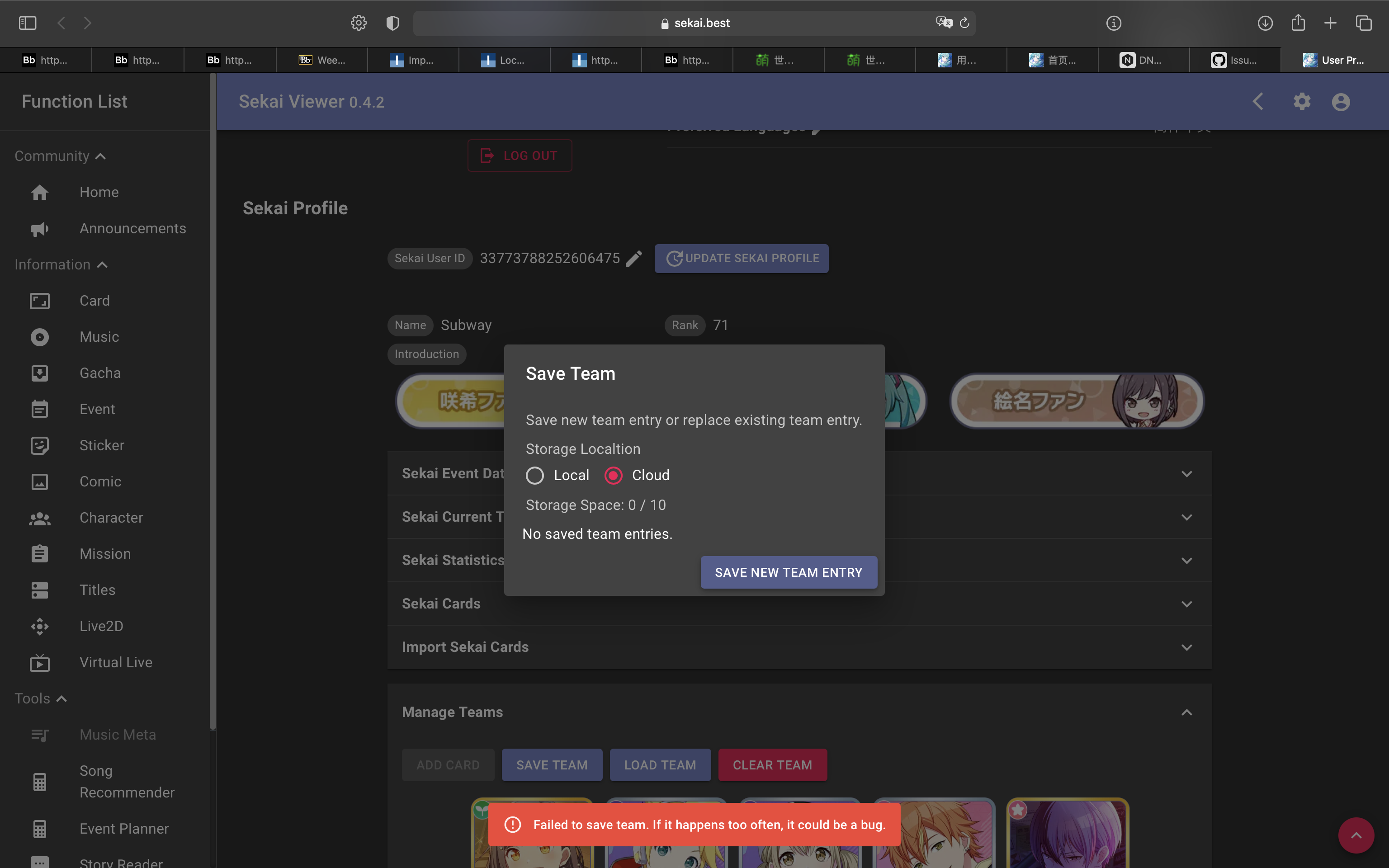This screenshot has height=868, width=1389.
Task: Open the Card section in sidebar
Action: tap(94, 300)
